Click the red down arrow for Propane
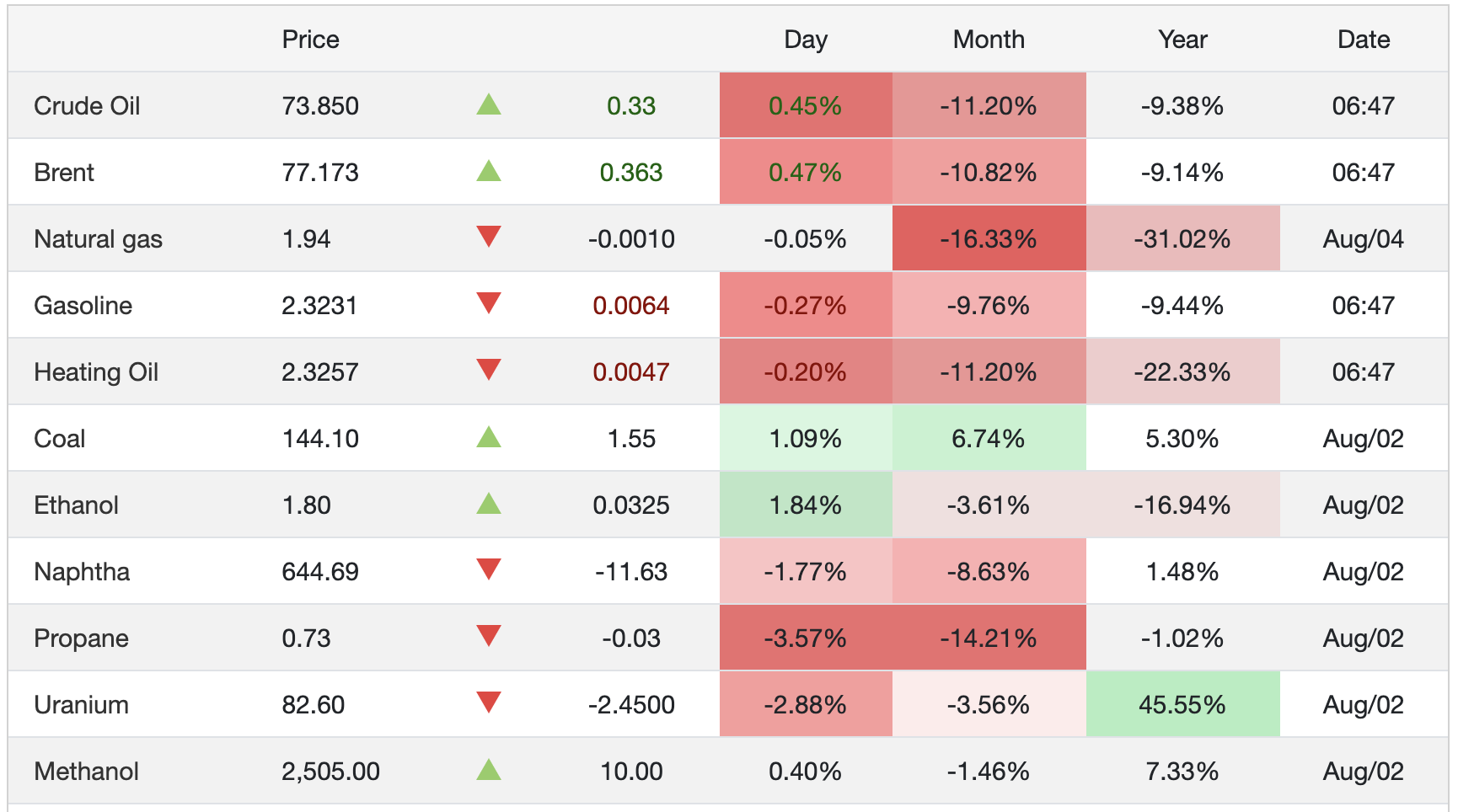Screen dimensions: 1458x812 coord(489,636)
